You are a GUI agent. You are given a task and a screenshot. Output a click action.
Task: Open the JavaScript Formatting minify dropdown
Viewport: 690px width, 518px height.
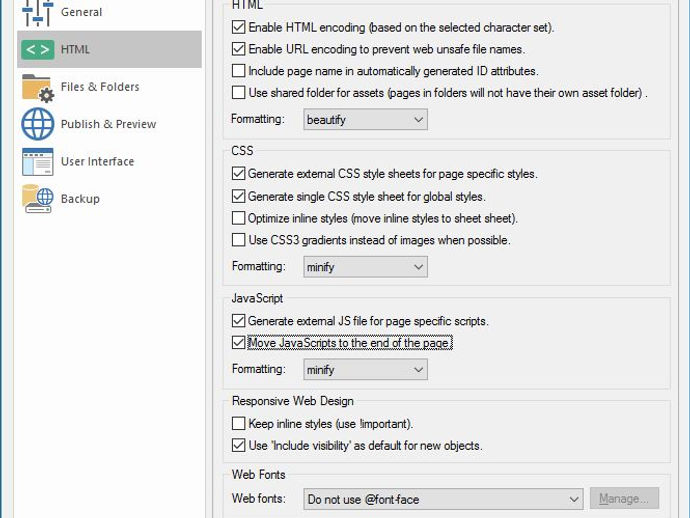click(x=365, y=370)
